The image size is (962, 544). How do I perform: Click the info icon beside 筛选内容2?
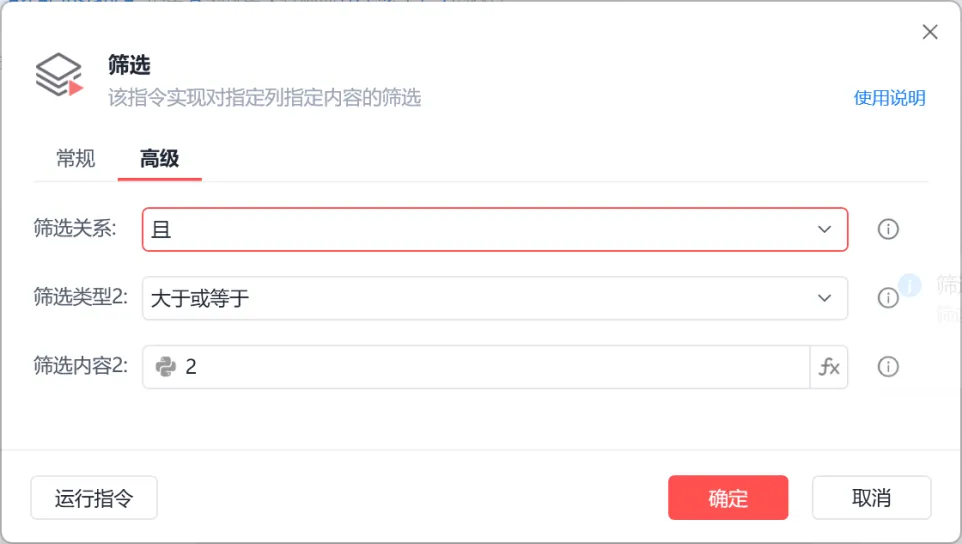pos(888,367)
